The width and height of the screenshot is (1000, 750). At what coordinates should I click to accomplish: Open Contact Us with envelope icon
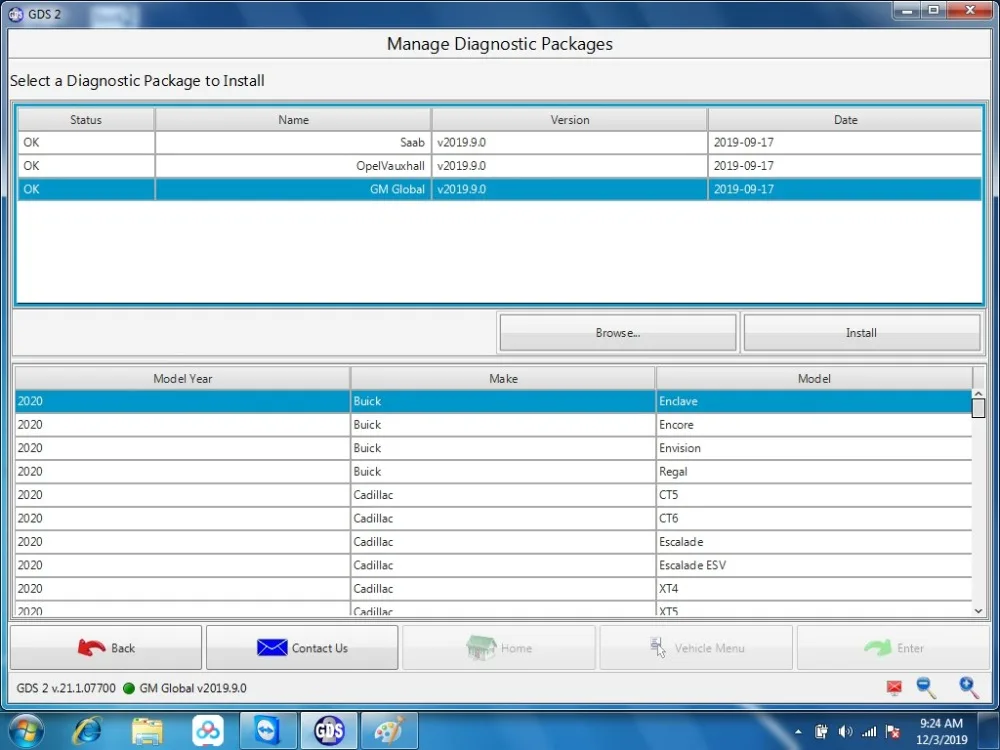click(x=302, y=648)
